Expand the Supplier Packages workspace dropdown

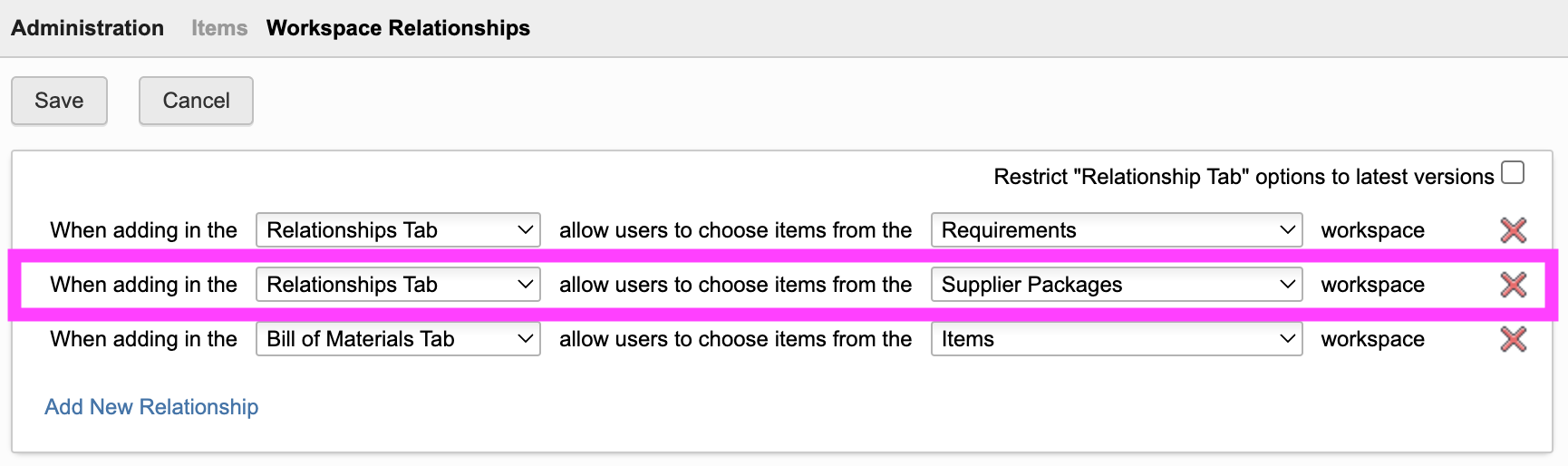pos(1116,285)
